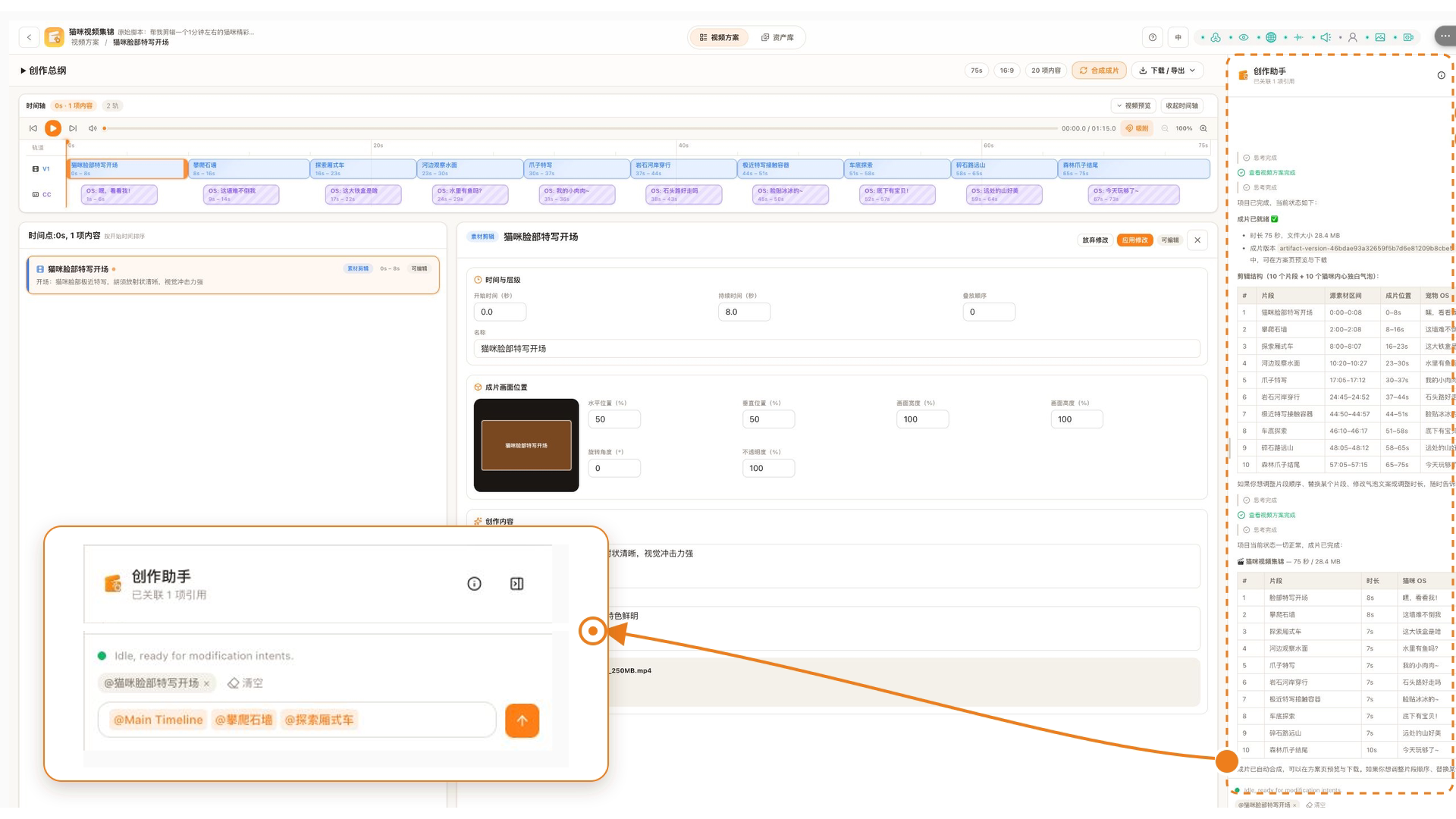1456x819 pixels.
Task: Select caption clip OS: 水里有鱼吗?
Action: click(x=470, y=195)
